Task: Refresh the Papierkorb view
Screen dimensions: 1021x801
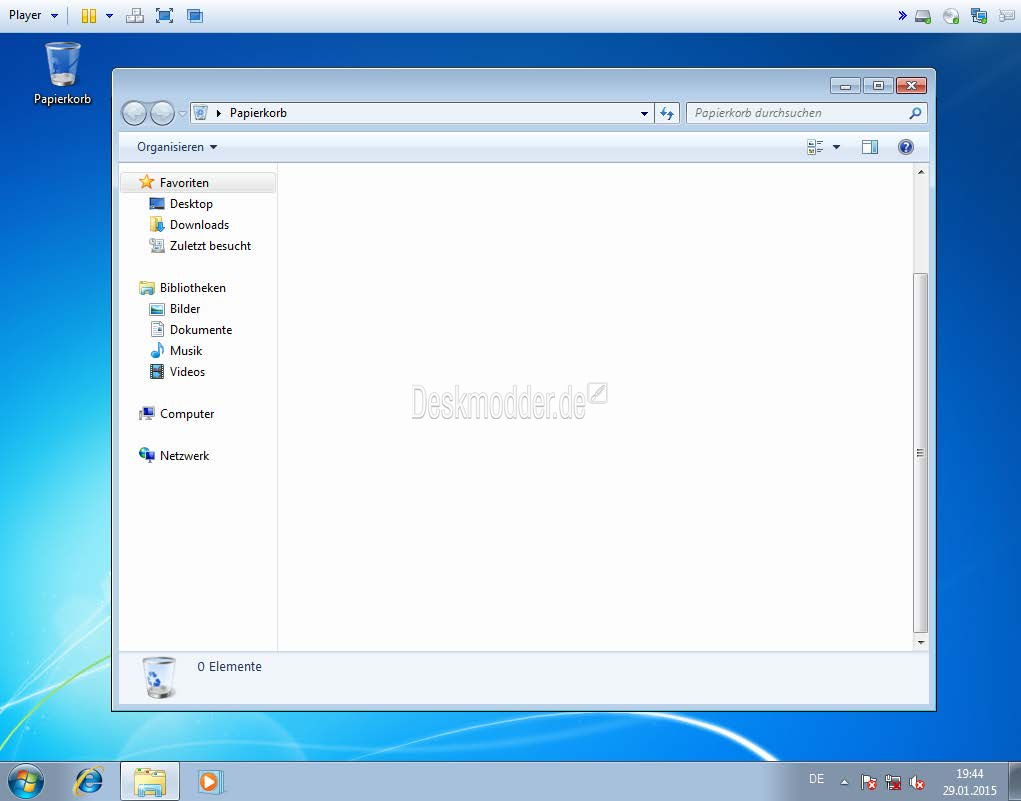Action: click(x=667, y=113)
